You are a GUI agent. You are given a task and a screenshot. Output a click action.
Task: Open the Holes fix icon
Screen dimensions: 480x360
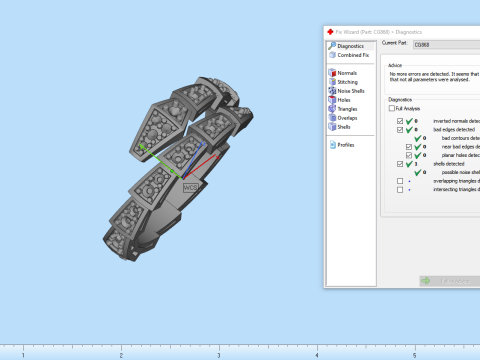(x=332, y=100)
